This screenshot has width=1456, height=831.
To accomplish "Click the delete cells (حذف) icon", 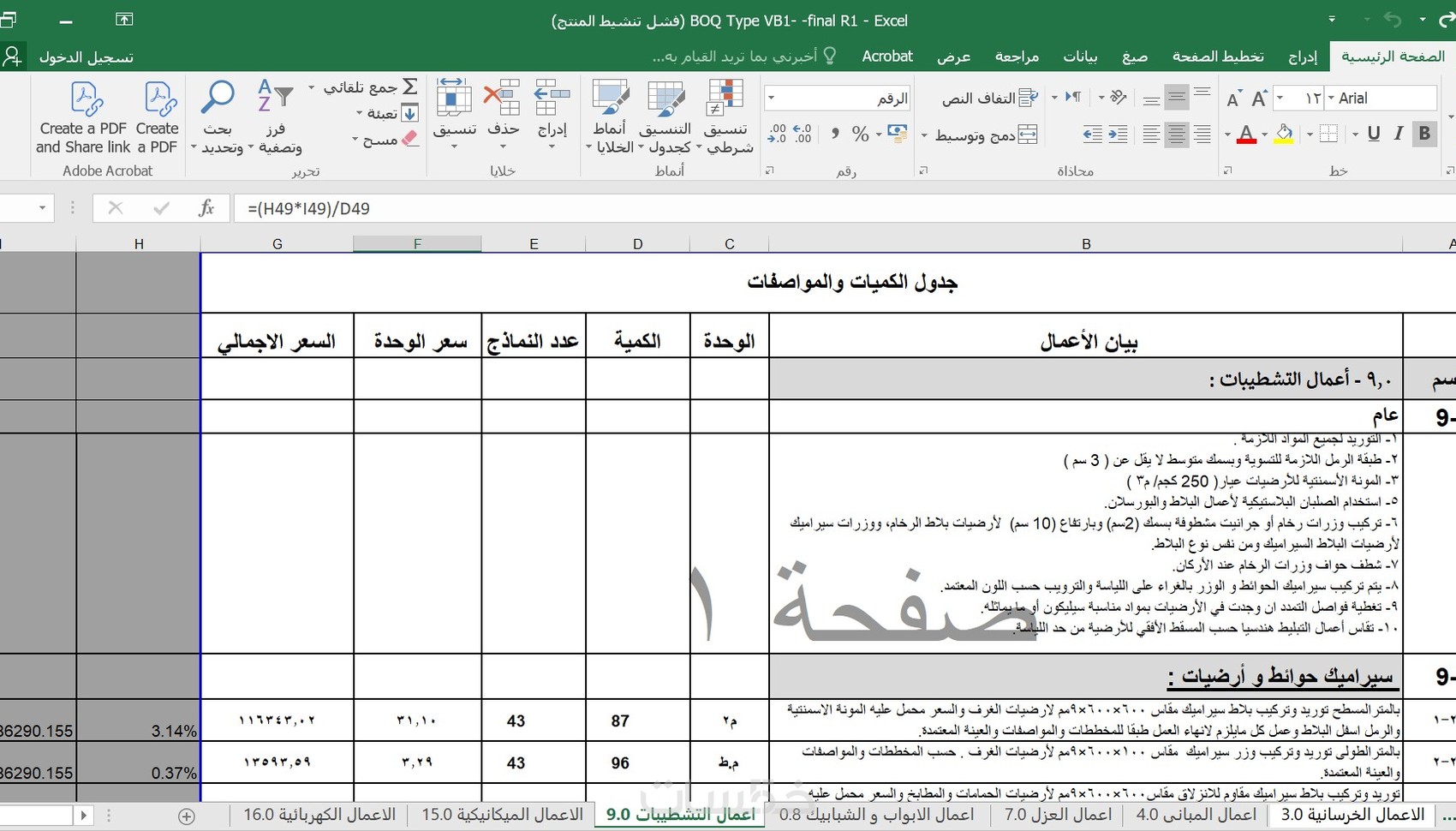I will [x=503, y=99].
